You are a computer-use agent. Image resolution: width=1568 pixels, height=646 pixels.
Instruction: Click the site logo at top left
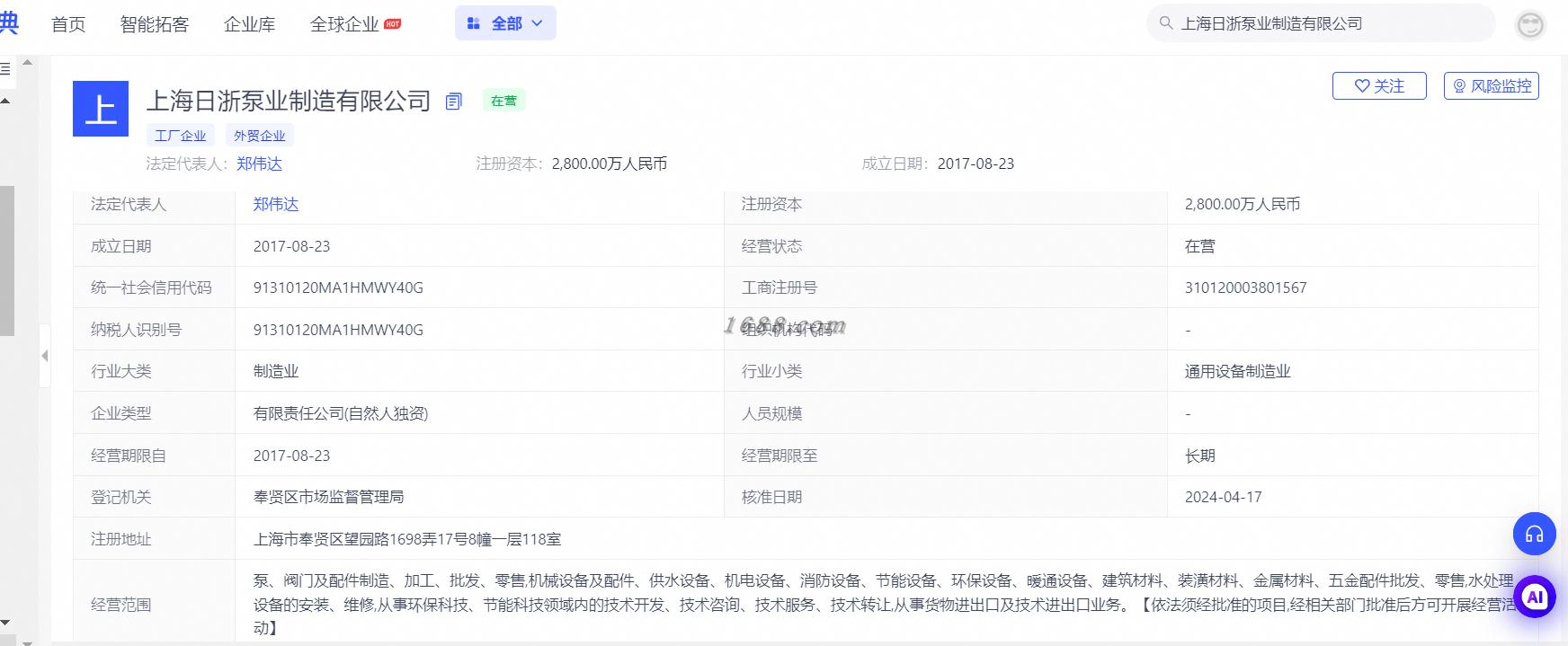pos(8,22)
